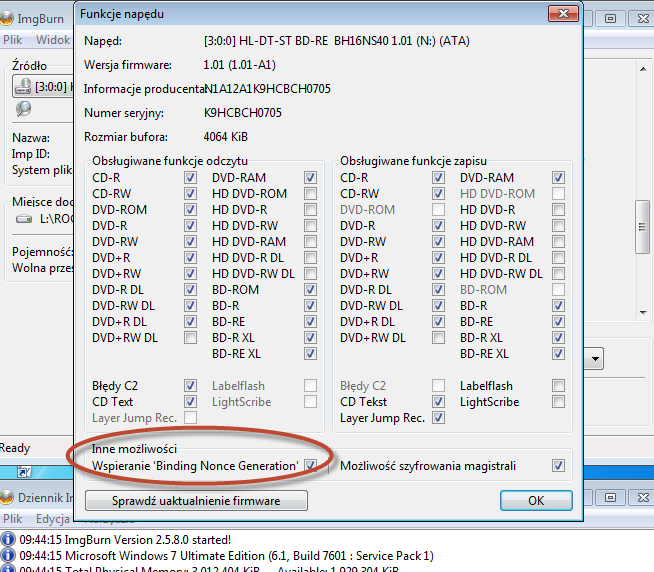Toggle the Layer Jump Rec. write checkbox
The height and width of the screenshot is (572, 654).
click(438, 418)
